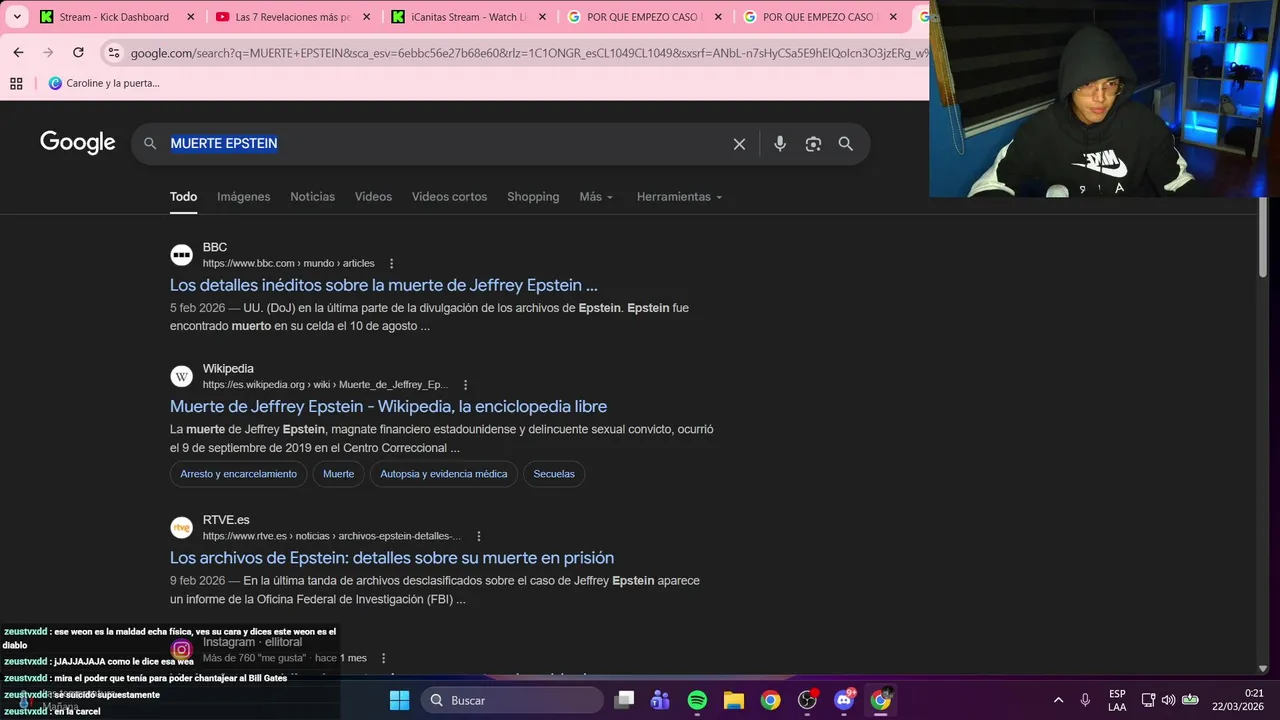
Task: Open Microsoft Teams from the taskbar
Action: pyautogui.click(x=660, y=700)
